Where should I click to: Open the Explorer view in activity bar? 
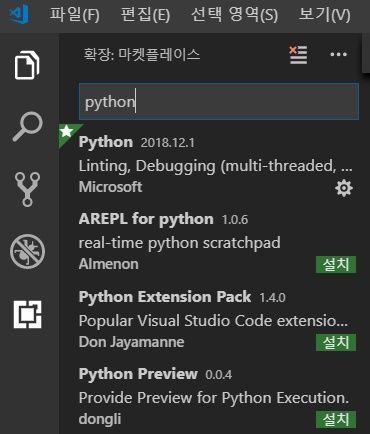(x=27, y=65)
